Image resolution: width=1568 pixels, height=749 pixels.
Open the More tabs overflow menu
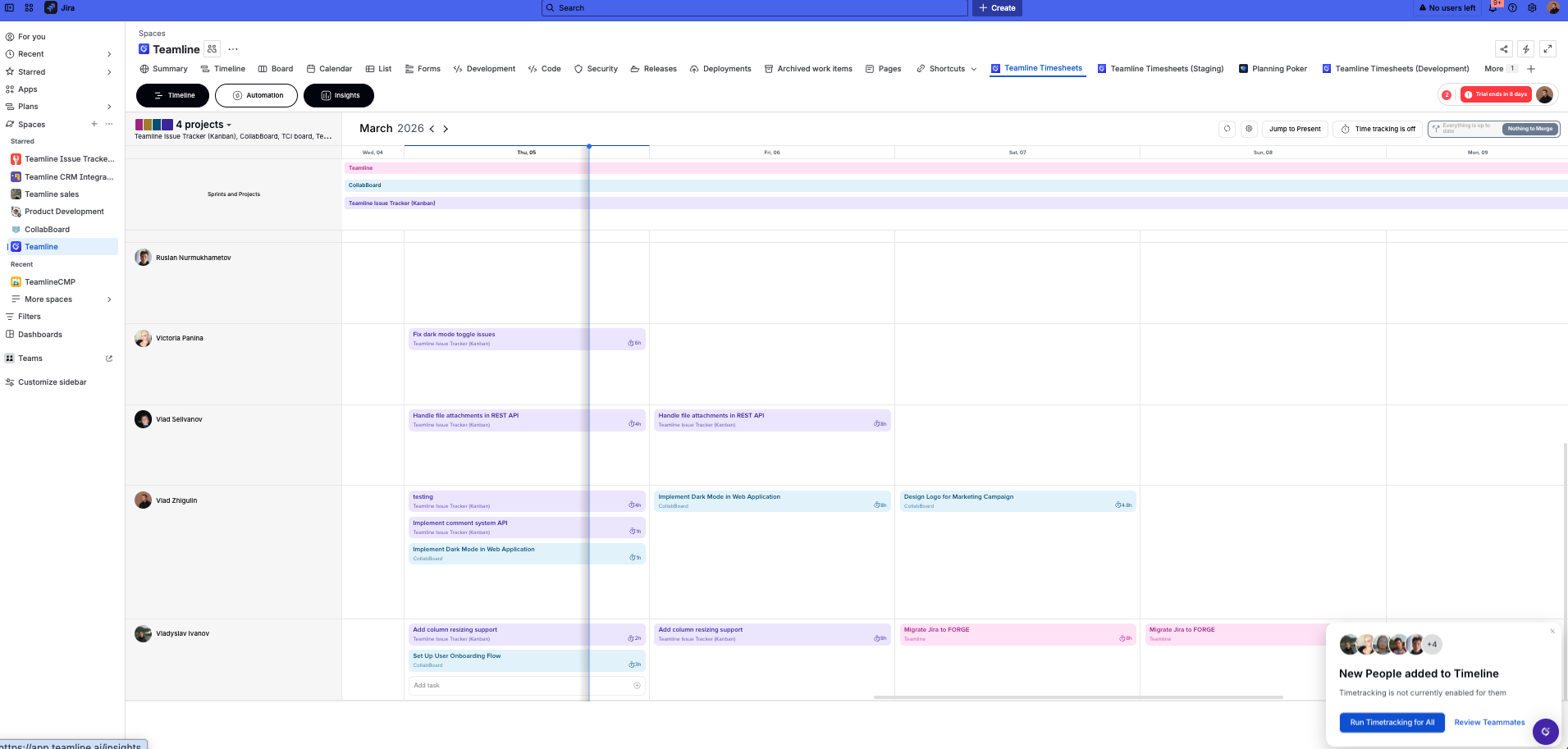click(x=1501, y=69)
